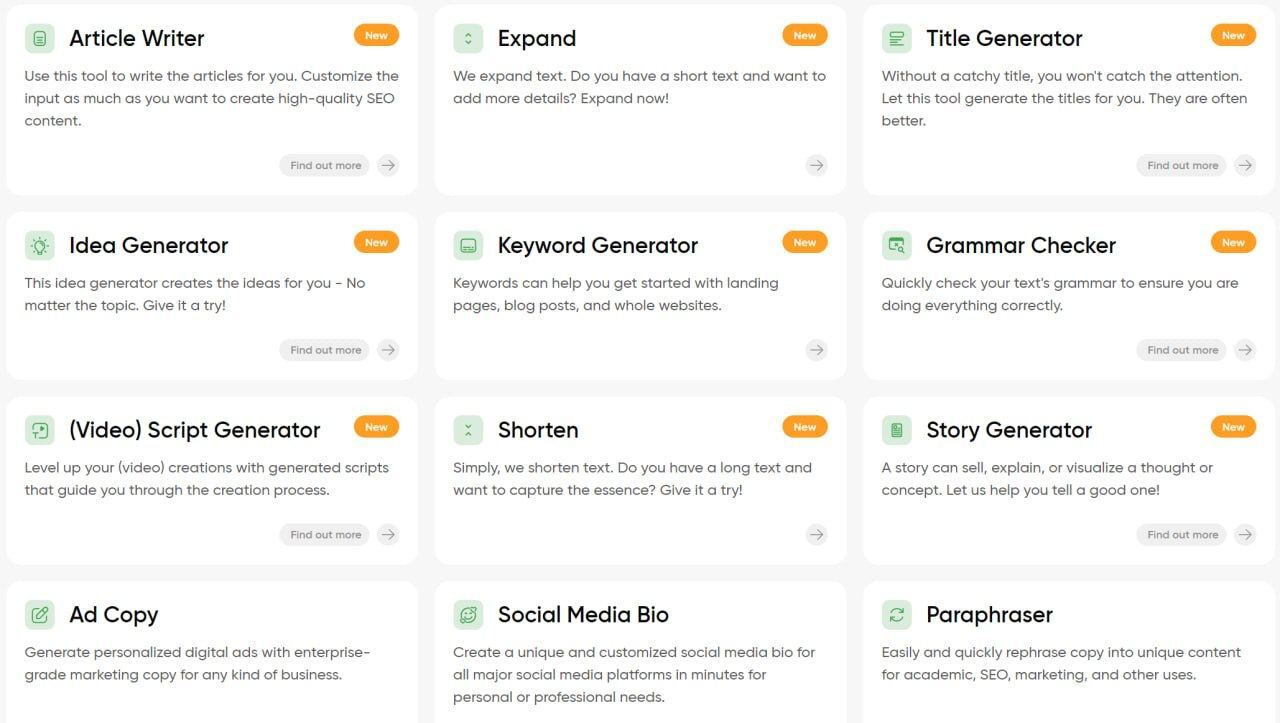The width and height of the screenshot is (1280, 723).
Task: Click the Article Writer document icon
Action: click(40, 39)
